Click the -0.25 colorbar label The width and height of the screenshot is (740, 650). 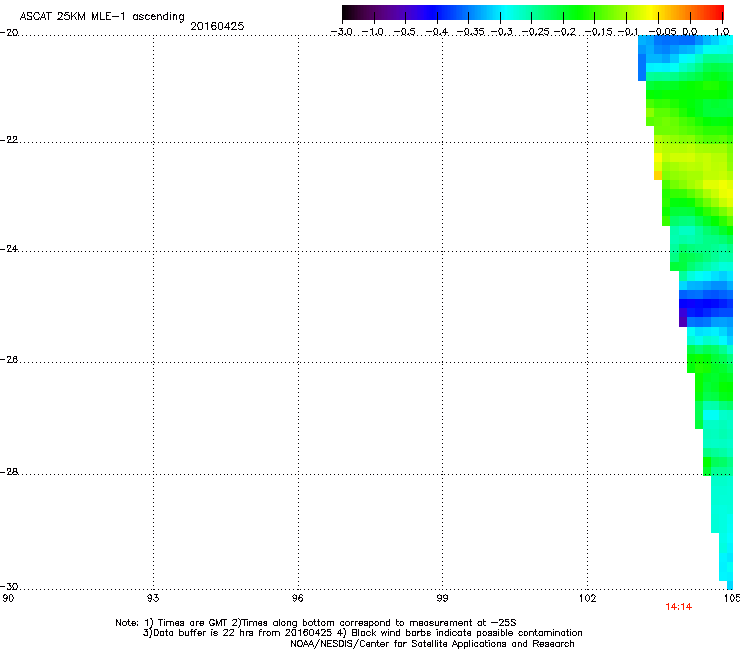point(536,32)
